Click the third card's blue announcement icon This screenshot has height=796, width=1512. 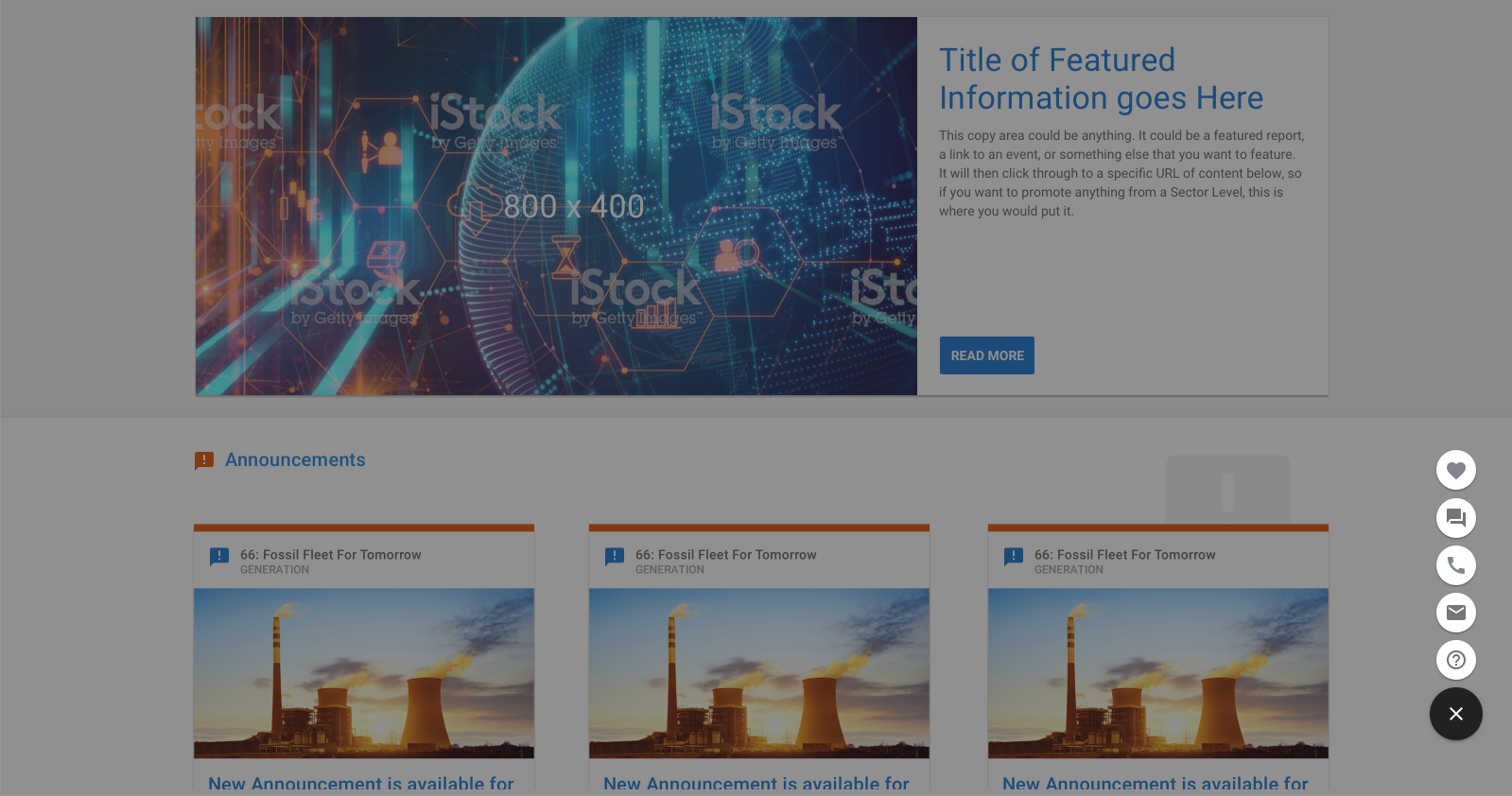point(1014,557)
